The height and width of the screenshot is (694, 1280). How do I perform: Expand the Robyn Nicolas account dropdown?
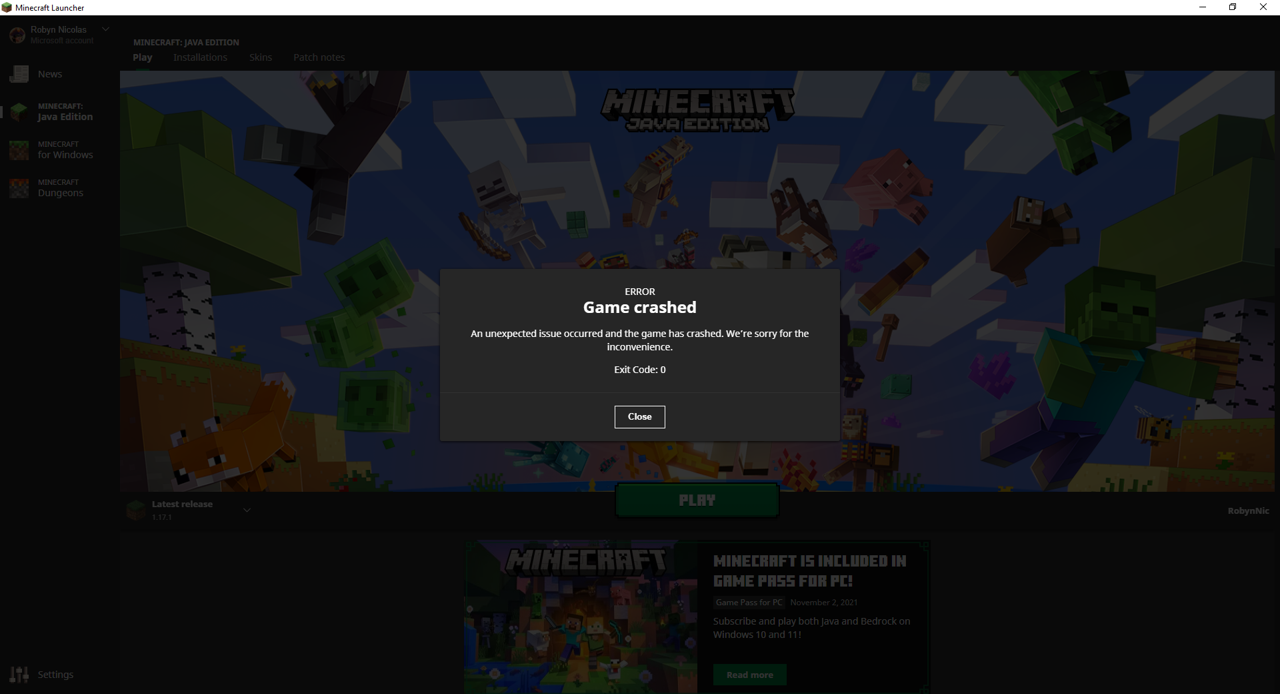click(105, 30)
